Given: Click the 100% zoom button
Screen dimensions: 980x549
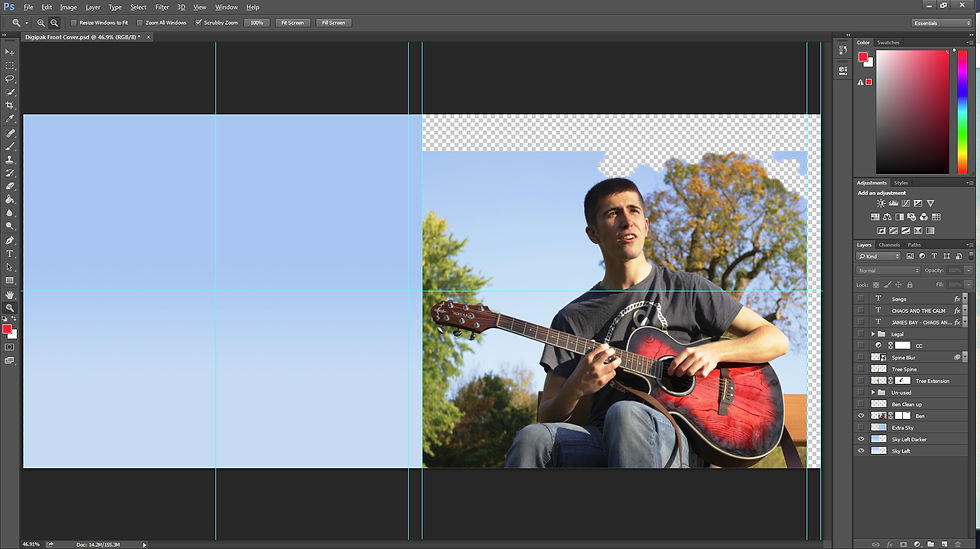Looking at the screenshot, I should pos(257,23).
